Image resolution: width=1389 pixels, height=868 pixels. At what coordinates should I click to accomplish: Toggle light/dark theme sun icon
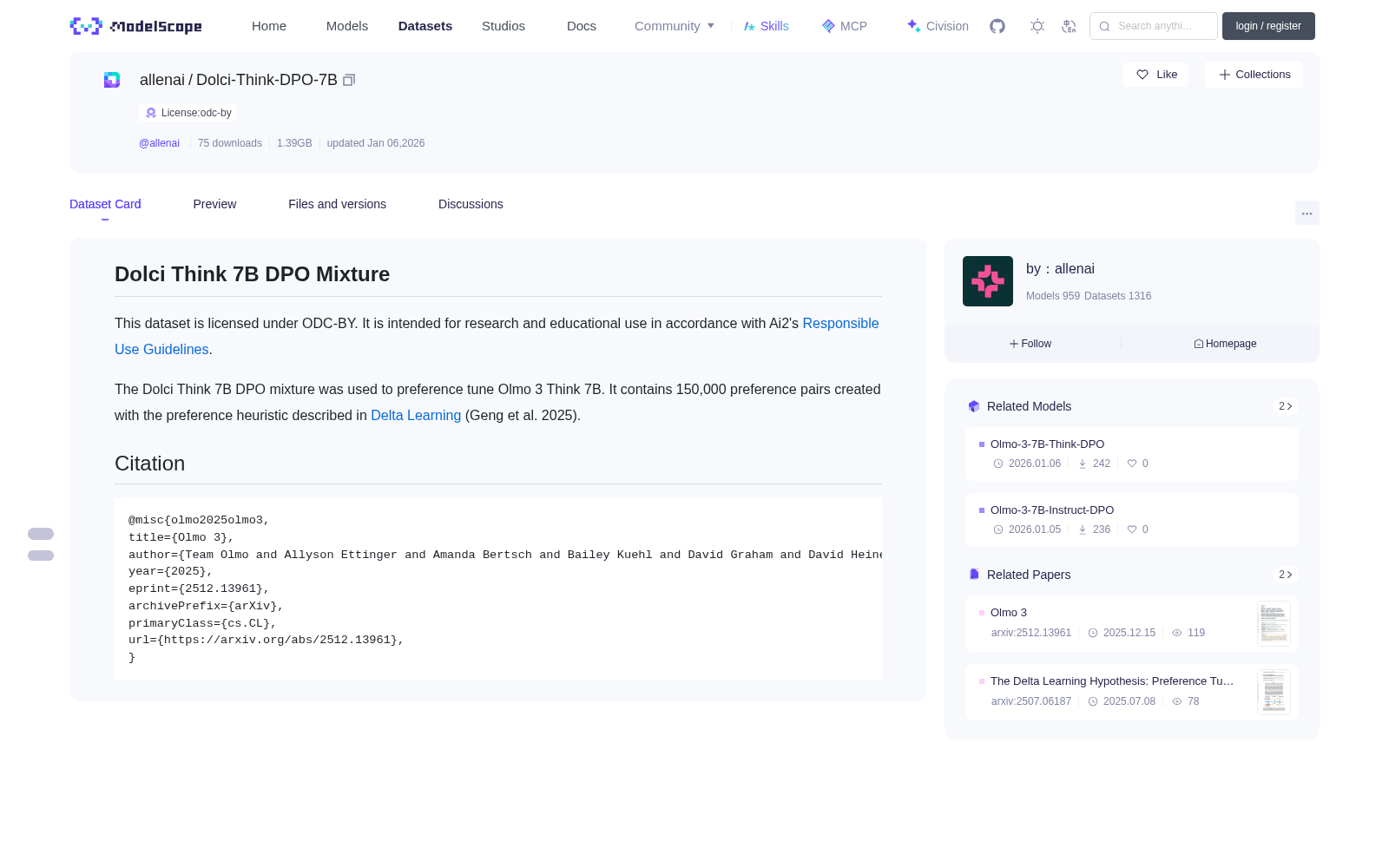[x=1037, y=26]
